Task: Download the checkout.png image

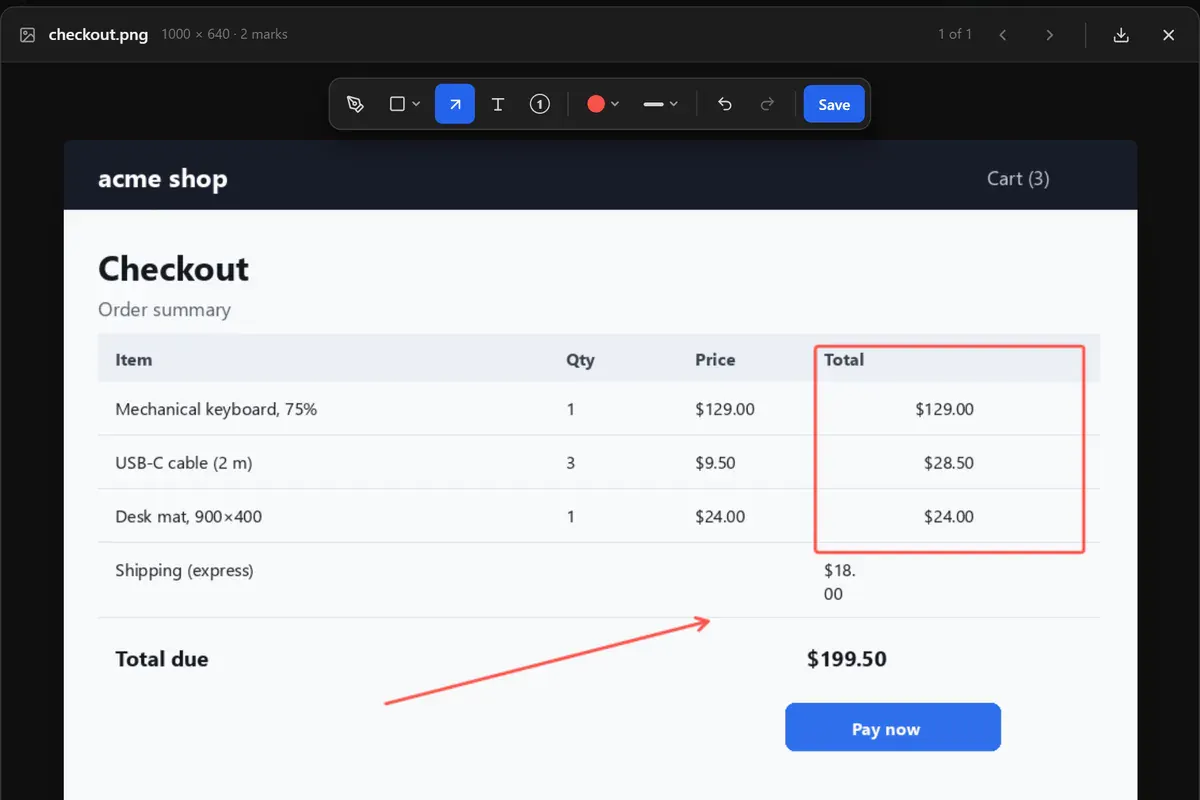Action: point(1121,35)
